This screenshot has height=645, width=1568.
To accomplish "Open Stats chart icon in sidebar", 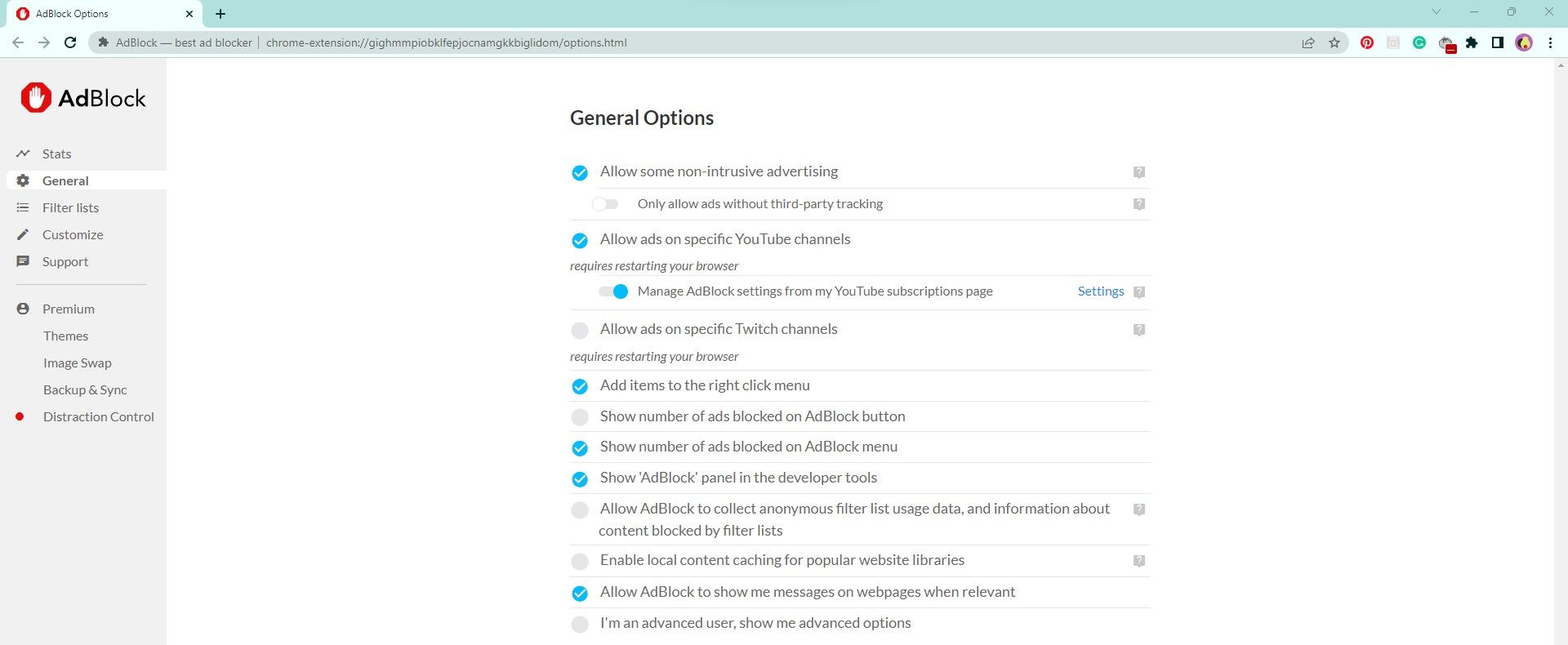I will [23, 153].
